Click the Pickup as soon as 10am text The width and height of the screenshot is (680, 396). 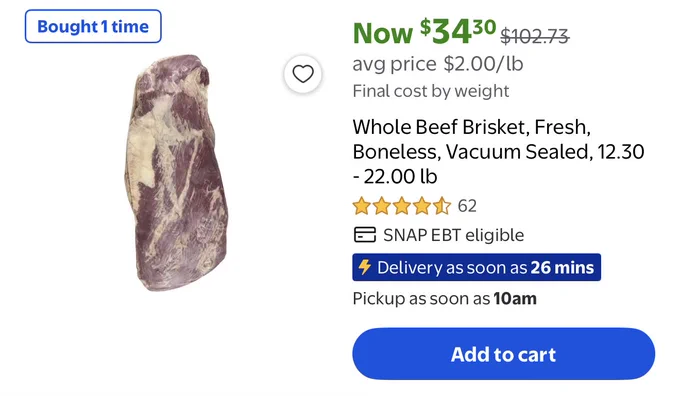click(445, 299)
